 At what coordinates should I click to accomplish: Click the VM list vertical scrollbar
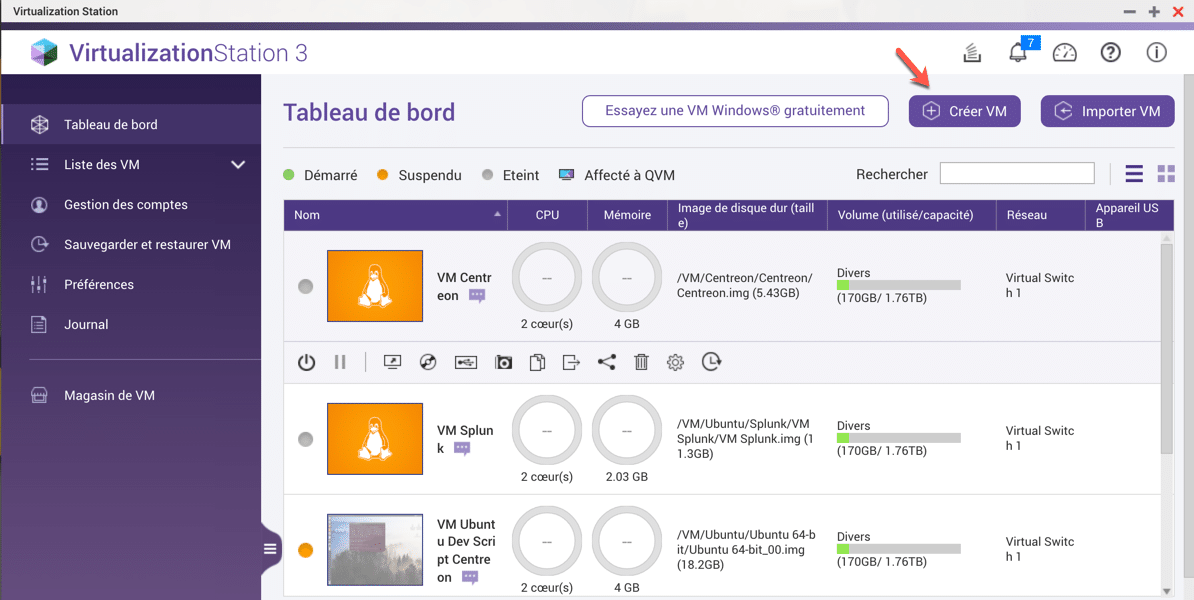tap(1167, 349)
